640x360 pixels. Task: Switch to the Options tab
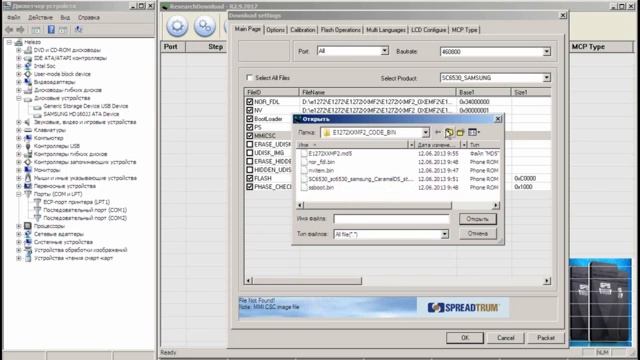point(276,30)
